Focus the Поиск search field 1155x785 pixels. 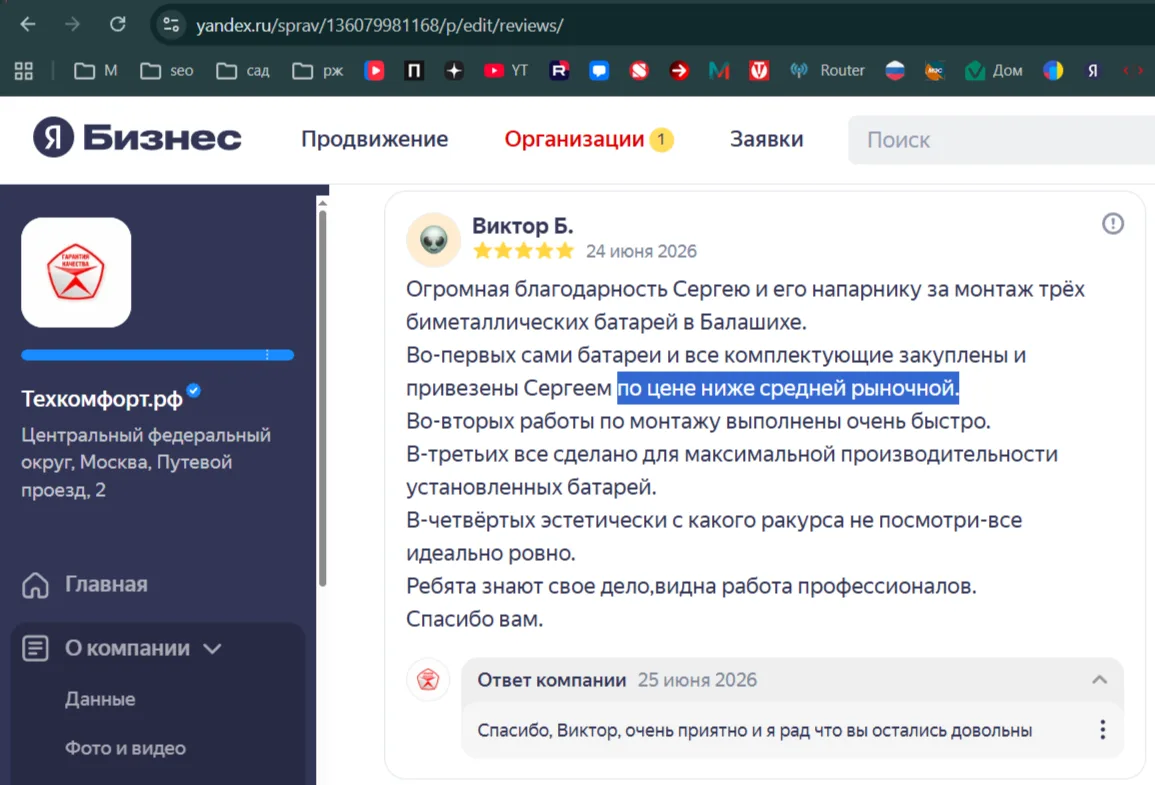[1001, 140]
